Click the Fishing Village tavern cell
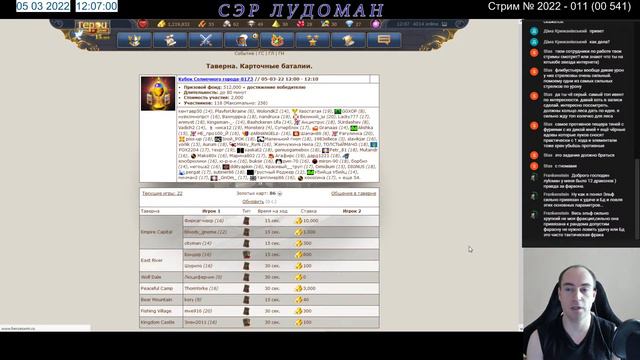This screenshot has height=360, width=640. coord(161,311)
